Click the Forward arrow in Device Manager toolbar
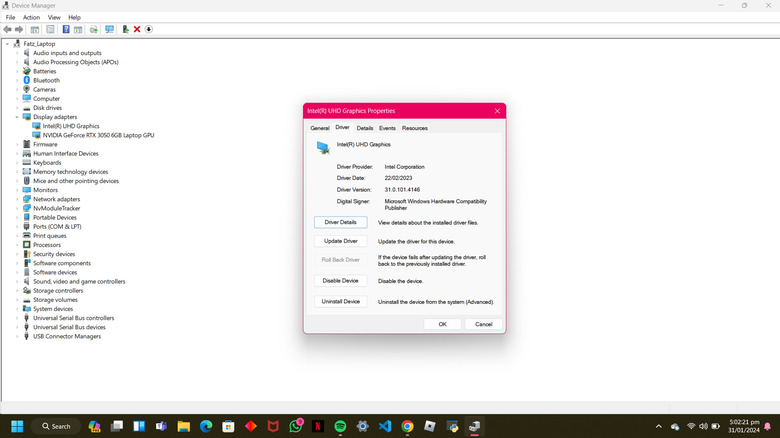The width and height of the screenshot is (780, 438). click(19, 29)
